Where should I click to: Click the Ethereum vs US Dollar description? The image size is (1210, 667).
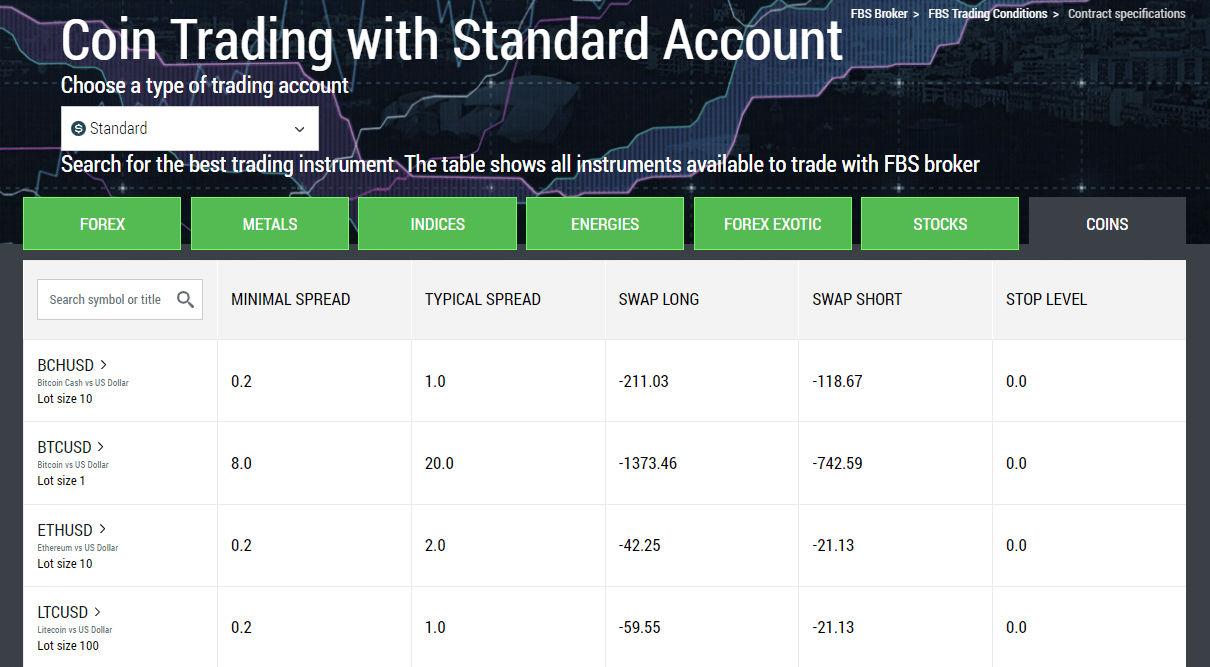(78, 548)
